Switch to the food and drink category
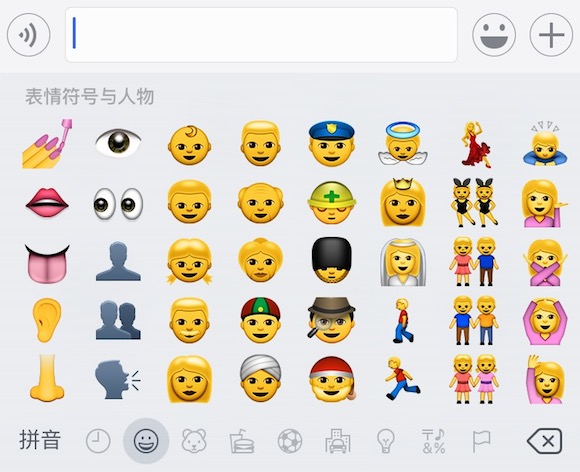Screen dimensions: 580x472 (242, 441)
